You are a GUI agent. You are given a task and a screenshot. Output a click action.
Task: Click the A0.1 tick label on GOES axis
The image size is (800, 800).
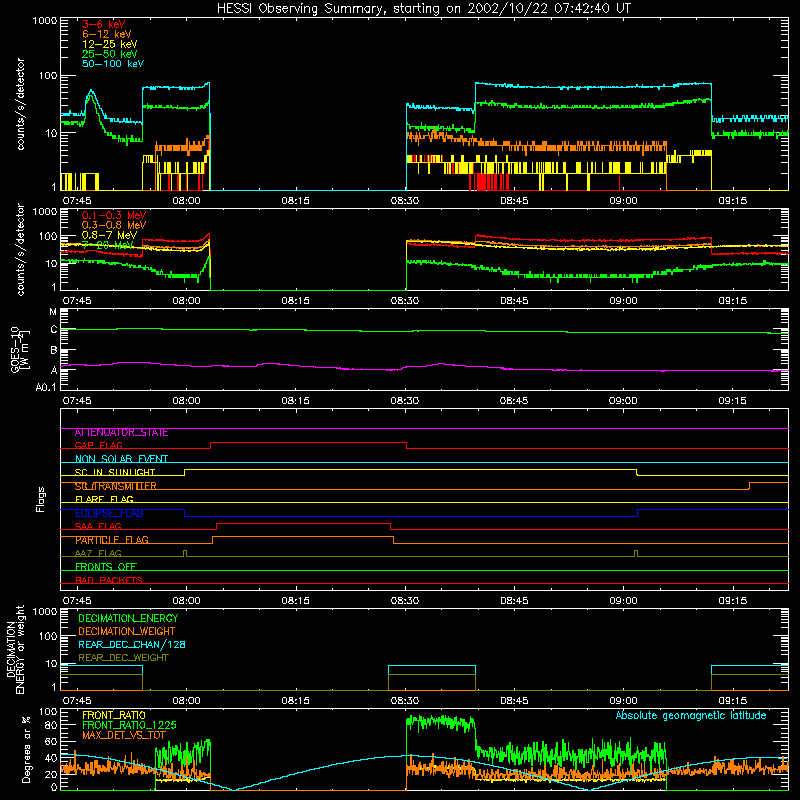tap(46, 388)
